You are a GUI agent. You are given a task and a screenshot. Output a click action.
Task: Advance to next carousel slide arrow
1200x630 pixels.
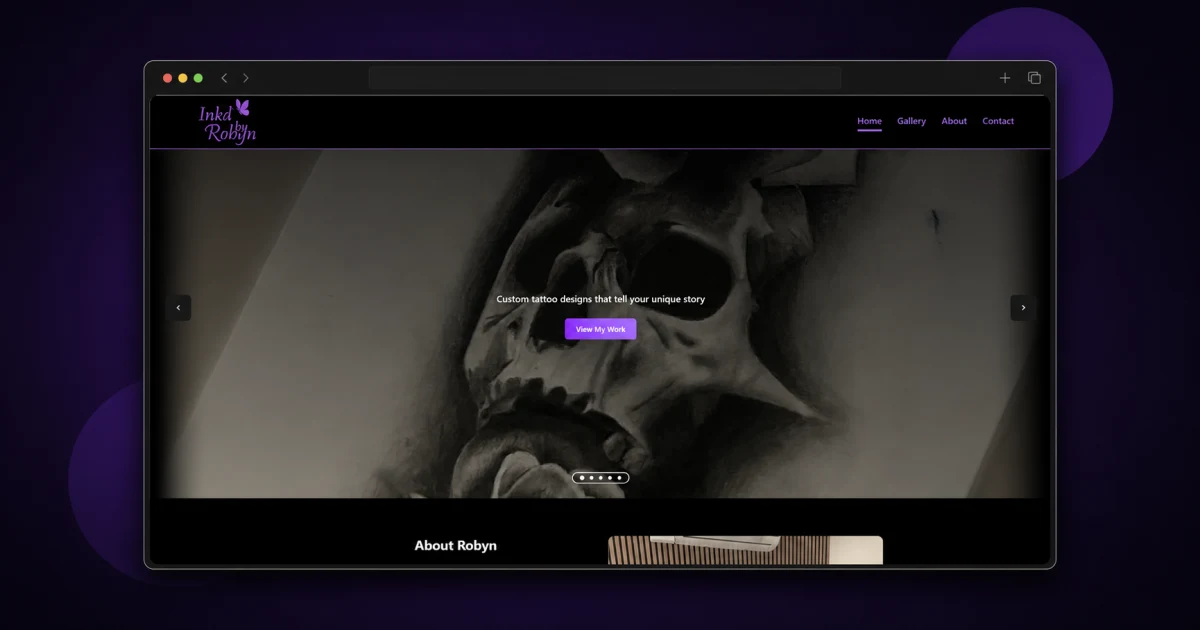(x=1023, y=308)
